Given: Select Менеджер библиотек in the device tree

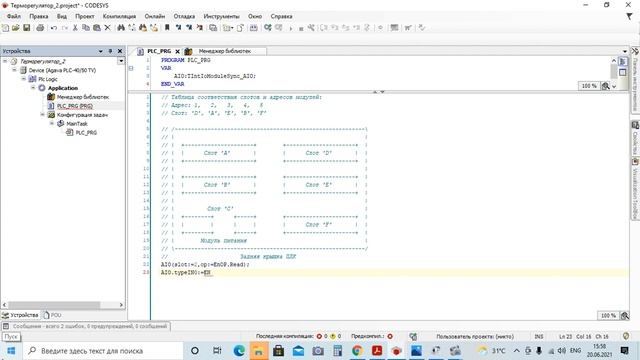Looking at the screenshot, I should [82, 97].
